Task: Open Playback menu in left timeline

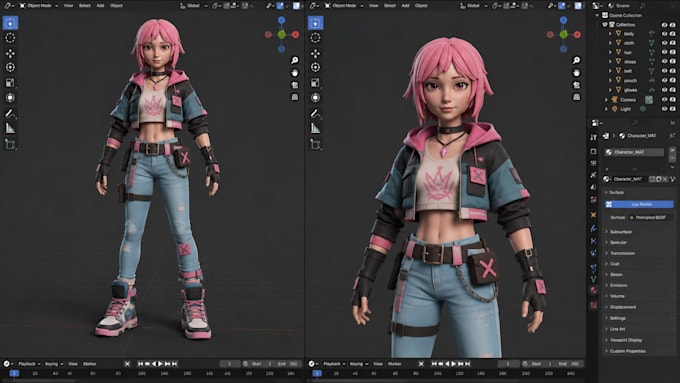Action: (x=28, y=364)
